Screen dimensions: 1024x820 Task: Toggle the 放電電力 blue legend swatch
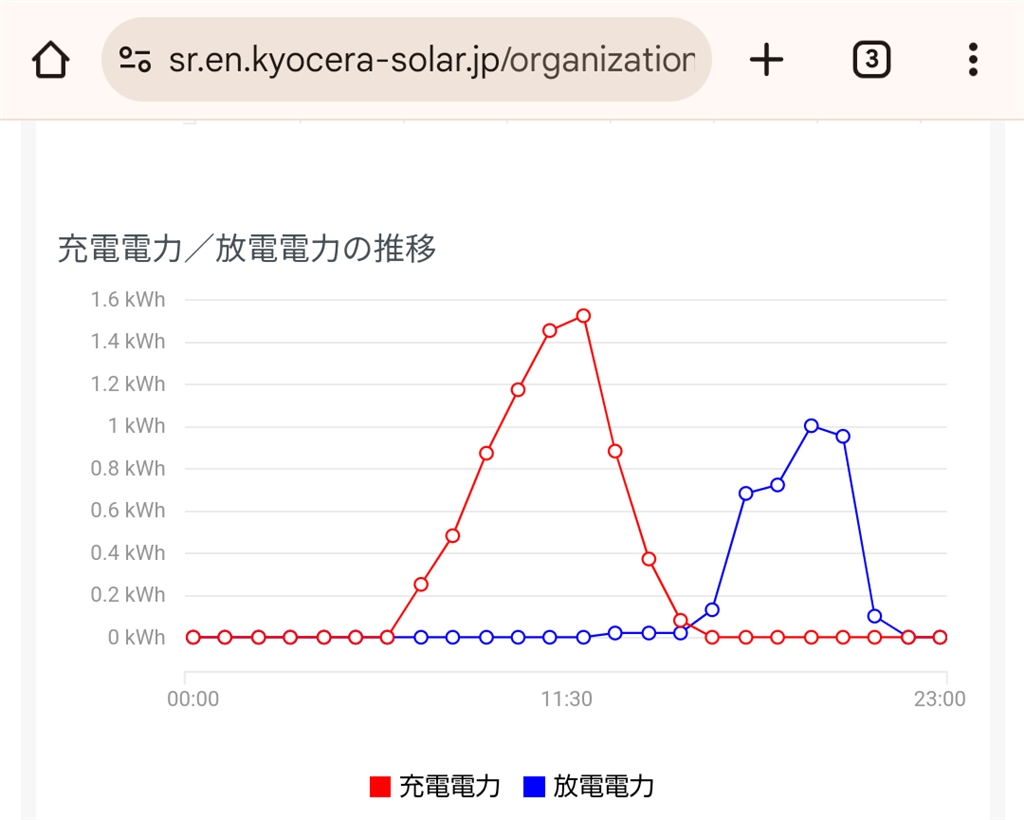point(534,787)
